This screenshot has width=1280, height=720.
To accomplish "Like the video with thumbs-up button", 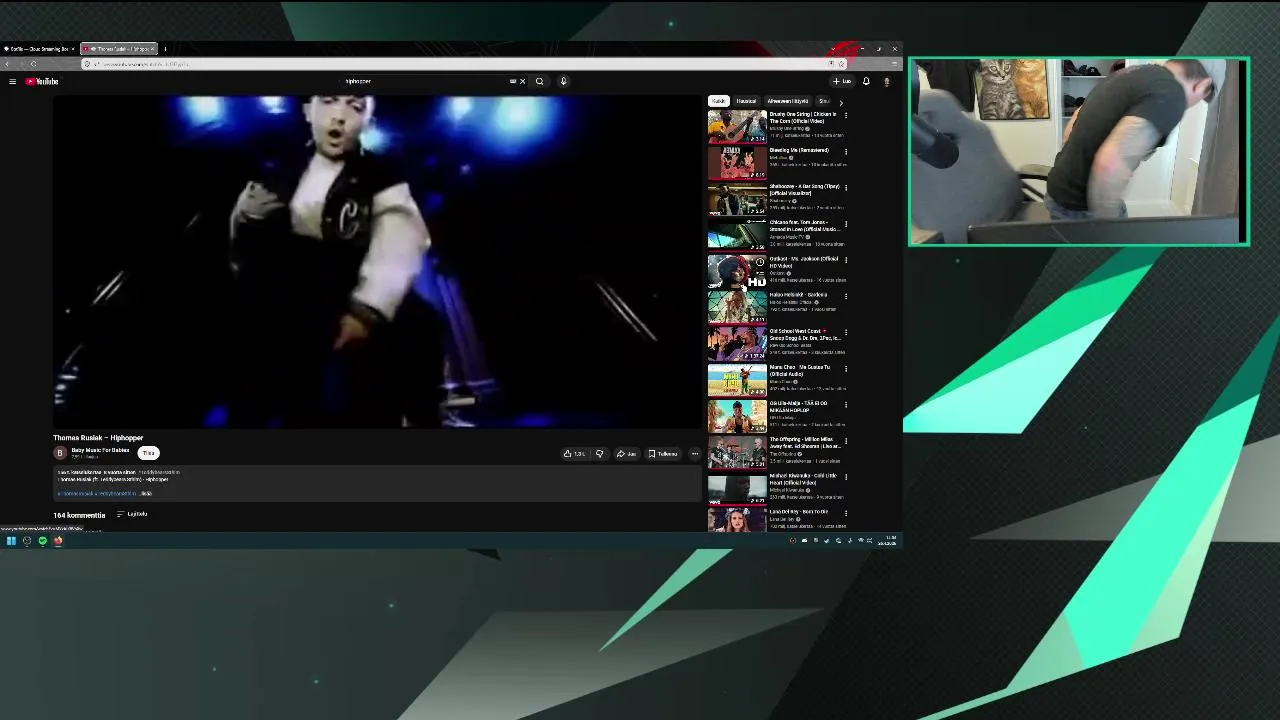I will [574, 454].
